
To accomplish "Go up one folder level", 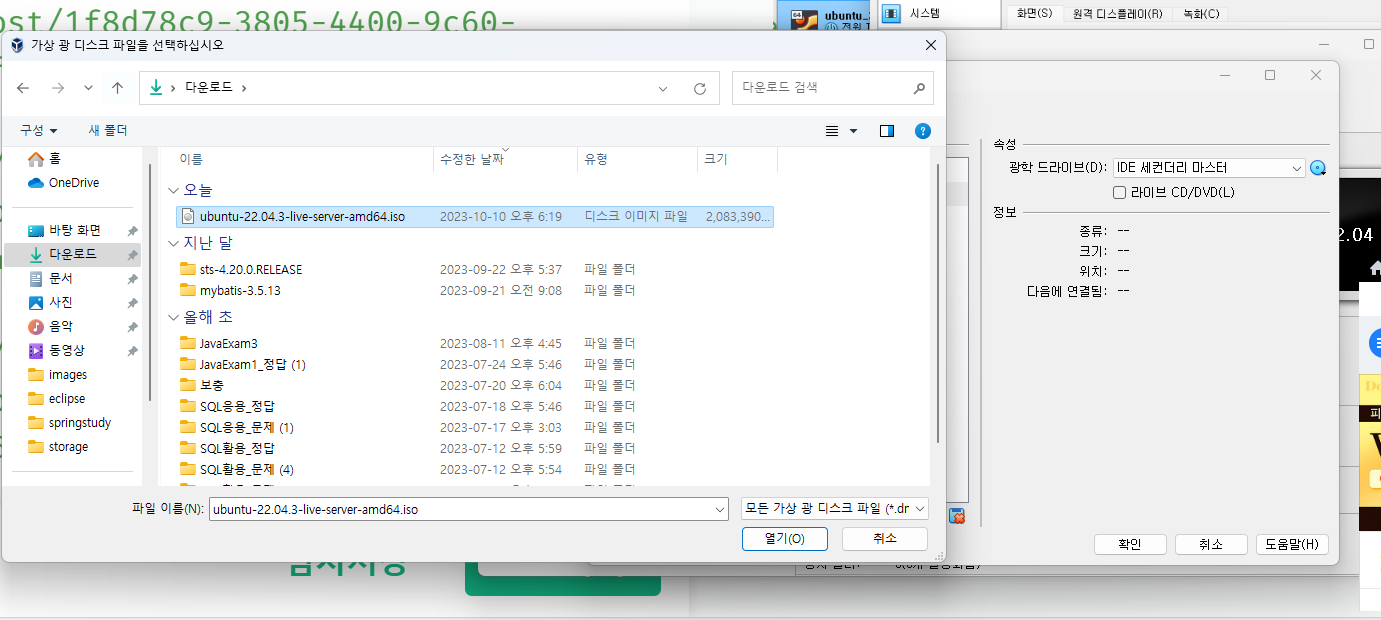I will tap(117, 88).
